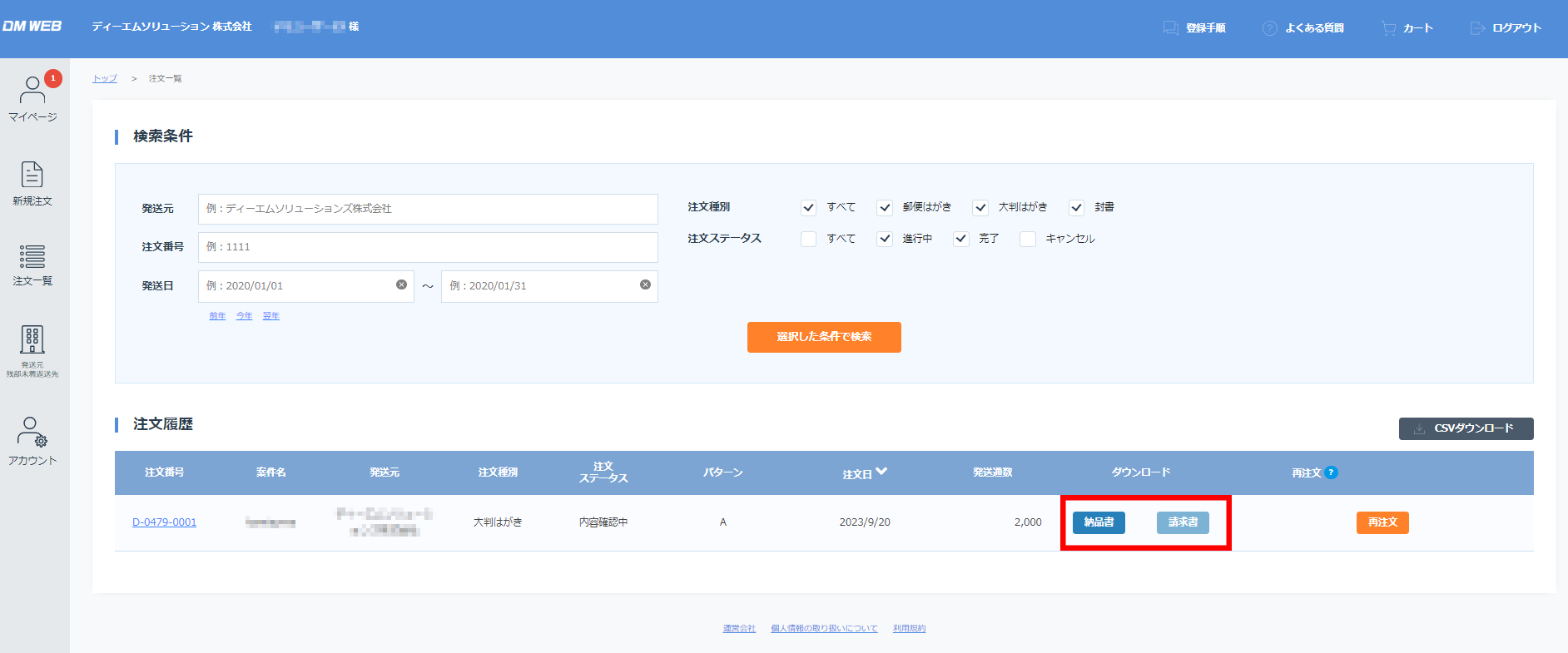The width and height of the screenshot is (1568, 653).
Task: Clear the start 発送日 date field
Action: (x=401, y=284)
